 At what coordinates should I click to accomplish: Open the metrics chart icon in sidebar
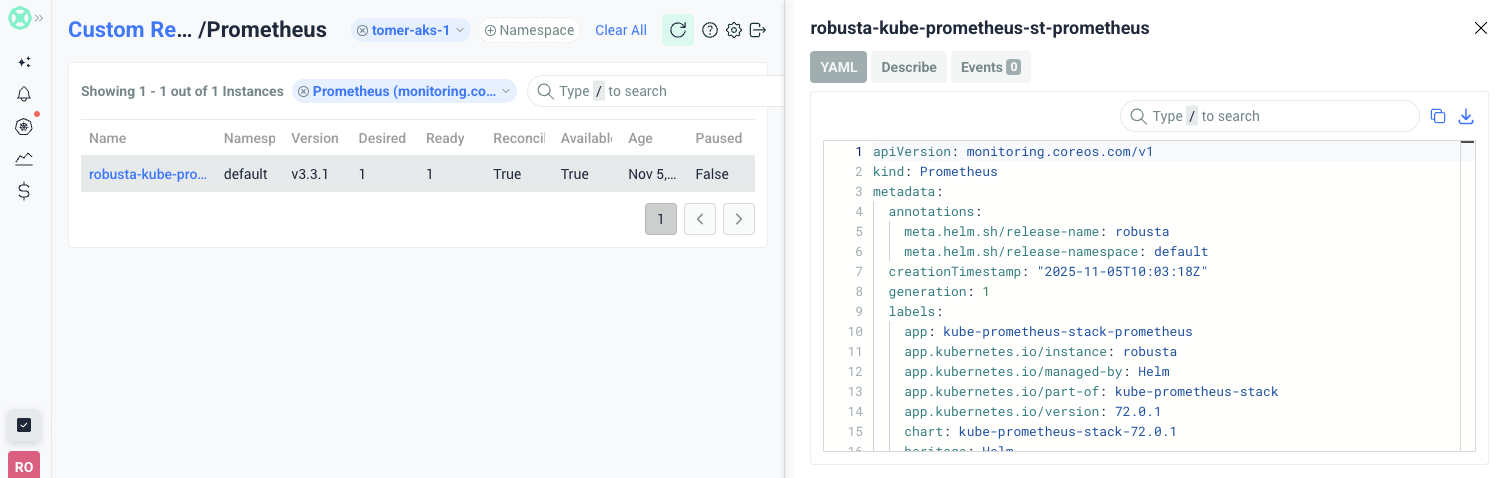pyautogui.click(x=24, y=159)
